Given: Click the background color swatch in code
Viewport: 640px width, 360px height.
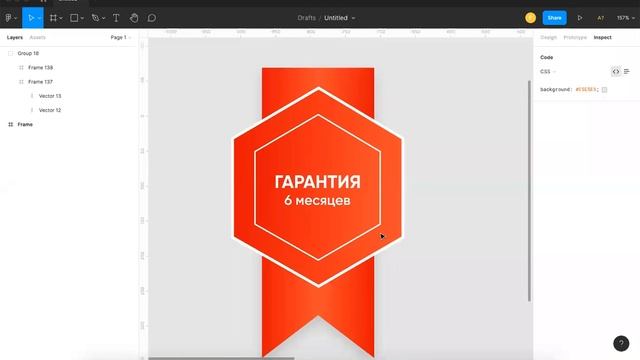Looking at the screenshot, I should [x=604, y=90].
